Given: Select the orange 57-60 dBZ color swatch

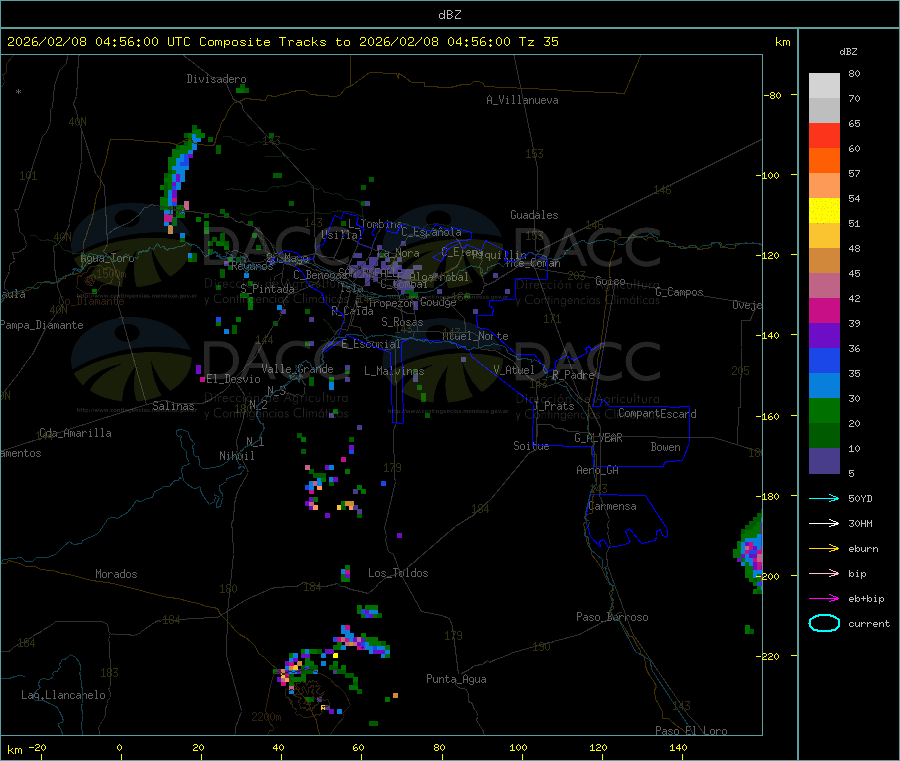Looking at the screenshot, I should pyautogui.click(x=824, y=161).
